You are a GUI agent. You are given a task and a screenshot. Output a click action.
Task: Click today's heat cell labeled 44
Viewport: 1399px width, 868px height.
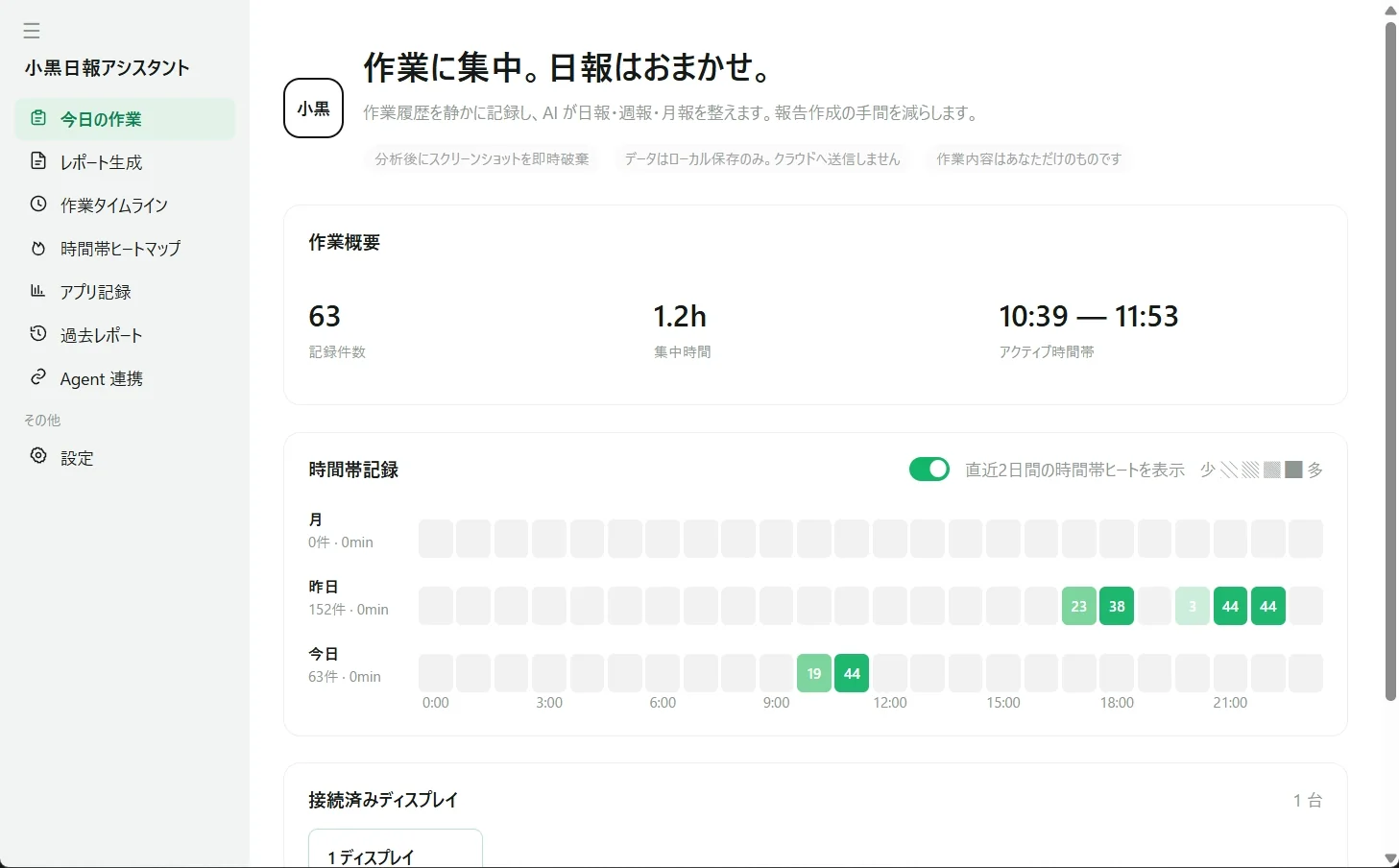tap(852, 673)
